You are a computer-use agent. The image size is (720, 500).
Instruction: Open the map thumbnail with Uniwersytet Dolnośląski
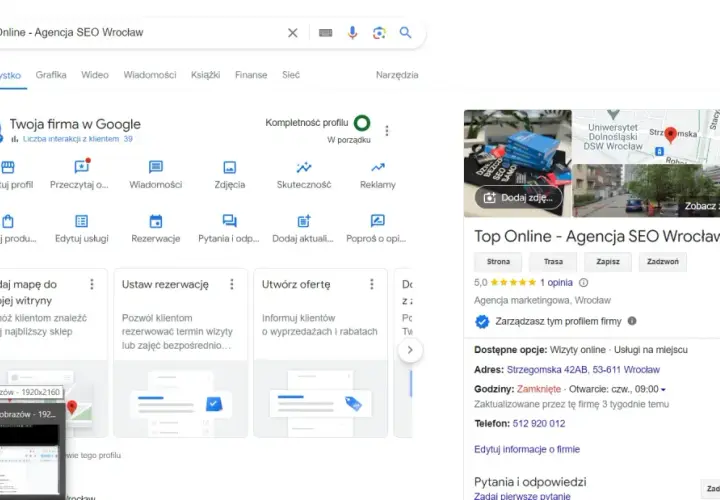[647, 136]
